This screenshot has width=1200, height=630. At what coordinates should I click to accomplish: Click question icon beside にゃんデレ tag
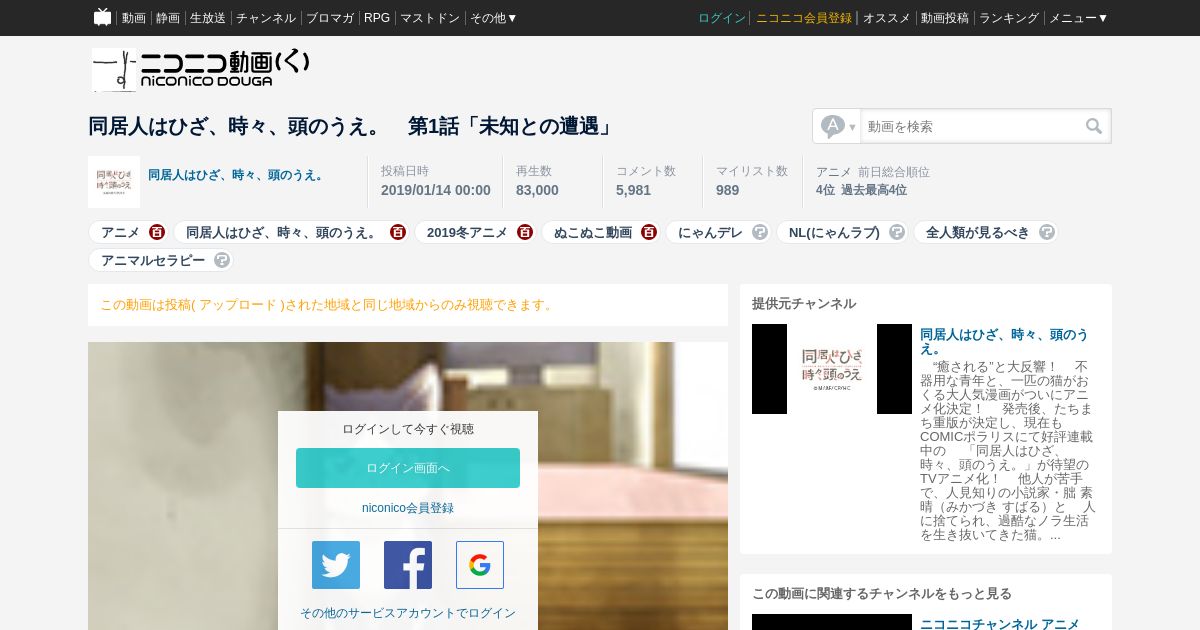click(760, 232)
